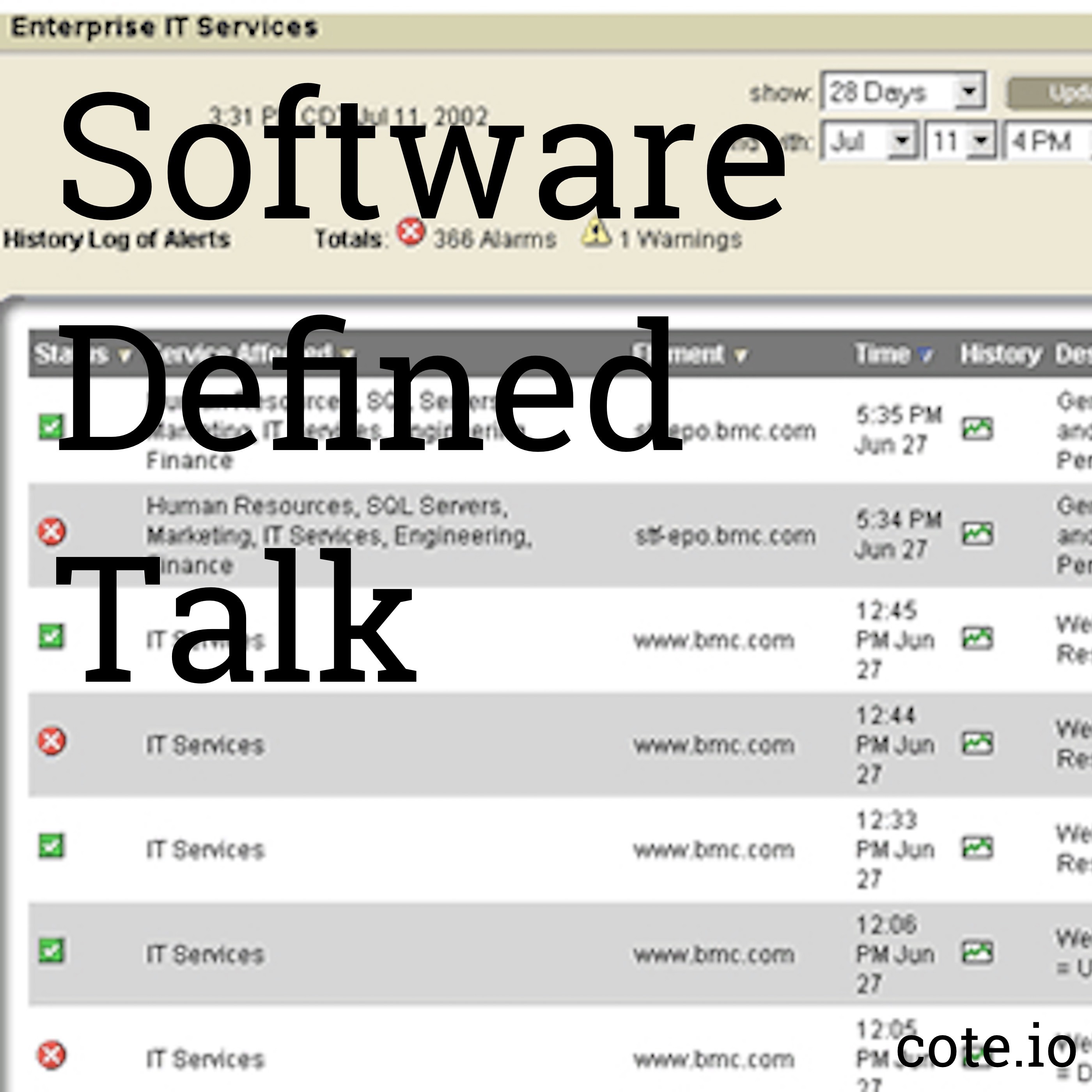Viewport: 1092px width, 1092px height.
Task: Click the 12:06 PM Jun 27 time cell
Action: [895, 954]
